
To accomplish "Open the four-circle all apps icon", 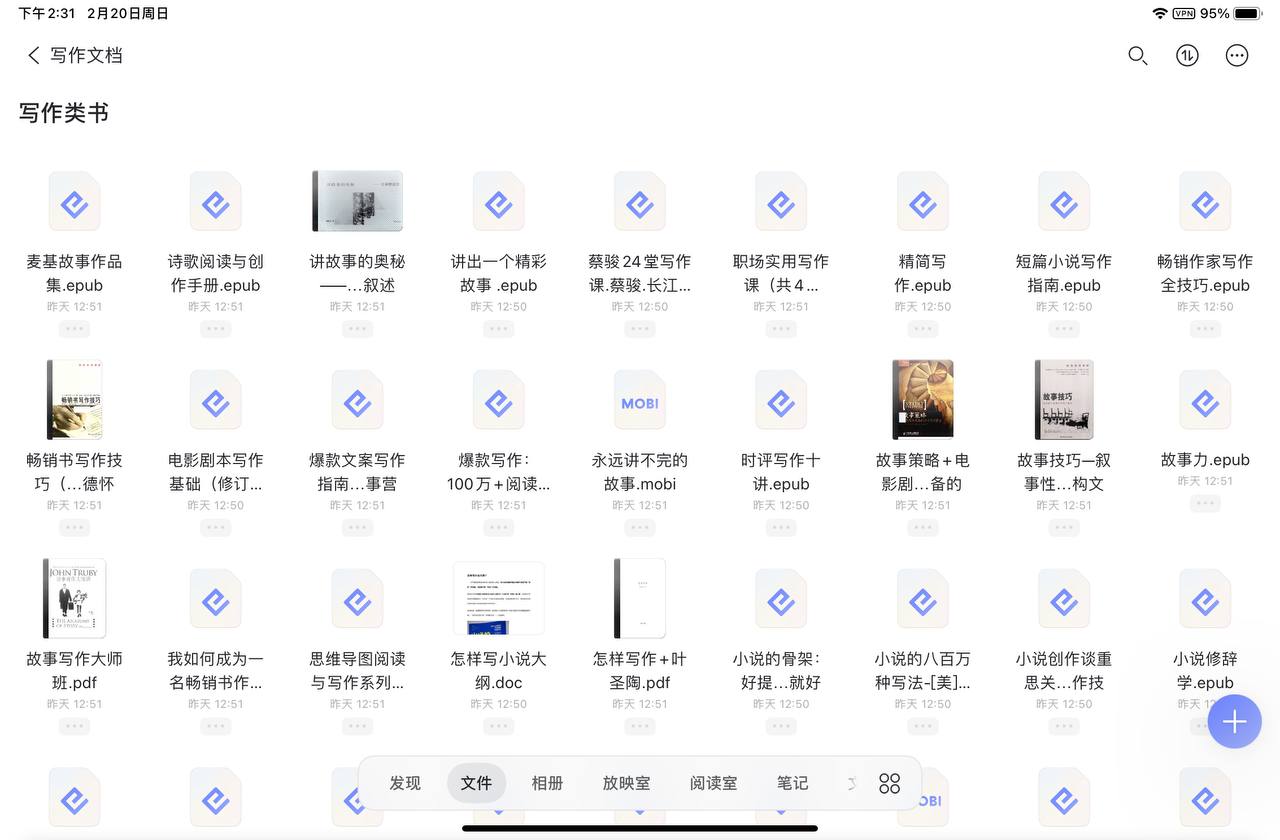I will (889, 783).
